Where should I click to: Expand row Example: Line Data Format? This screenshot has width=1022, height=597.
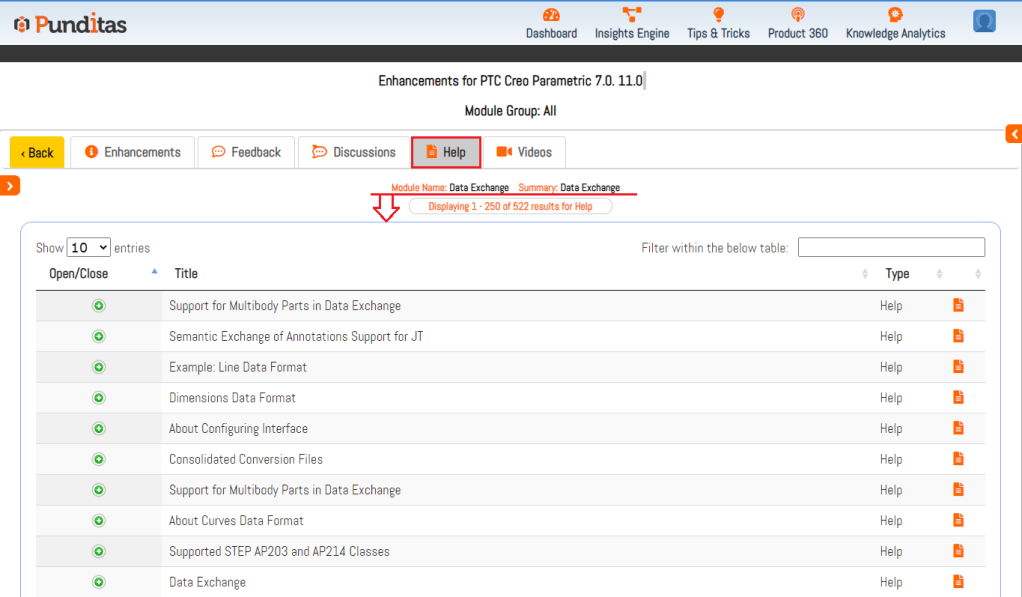pos(99,367)
